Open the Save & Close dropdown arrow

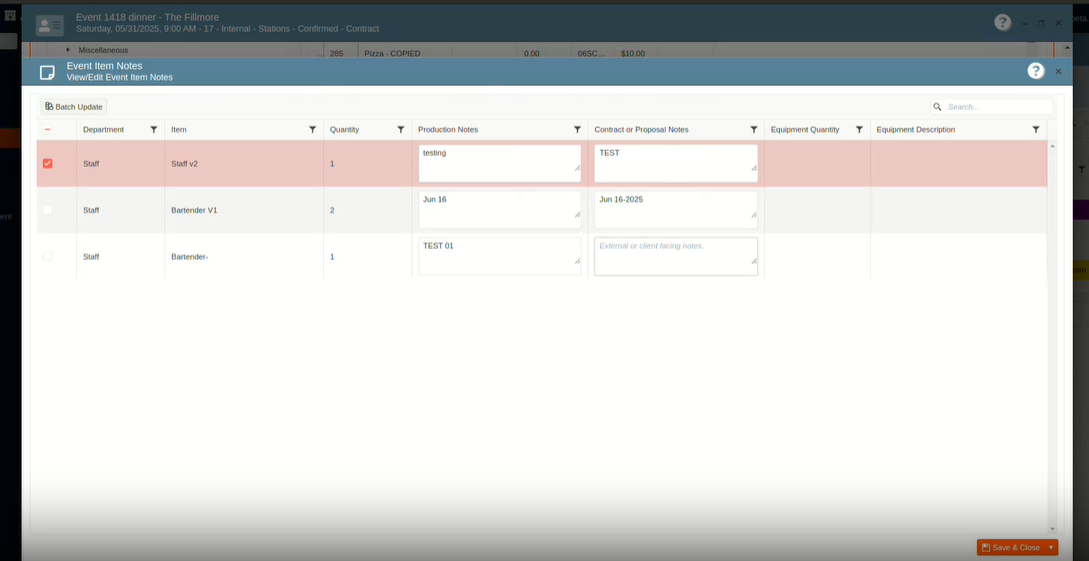click(1051, 548)
